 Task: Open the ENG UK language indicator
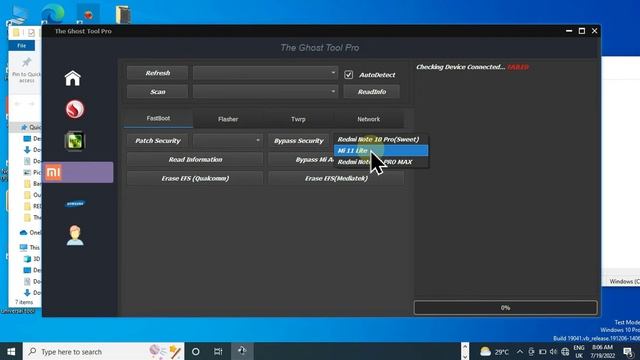pyautogui.click(x=579, y=351)
